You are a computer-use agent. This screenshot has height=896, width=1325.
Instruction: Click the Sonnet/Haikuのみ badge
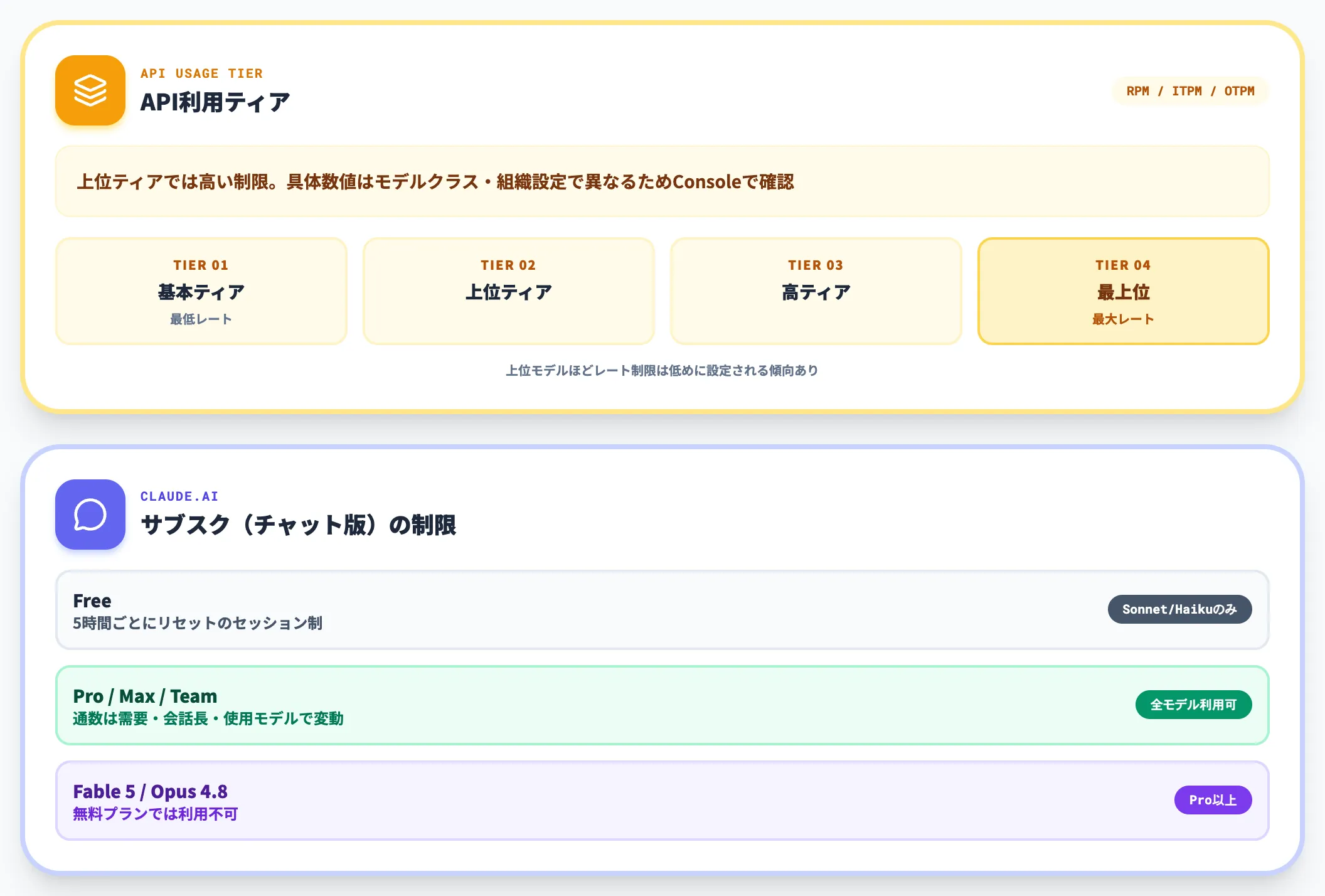tap(1179, 609)
